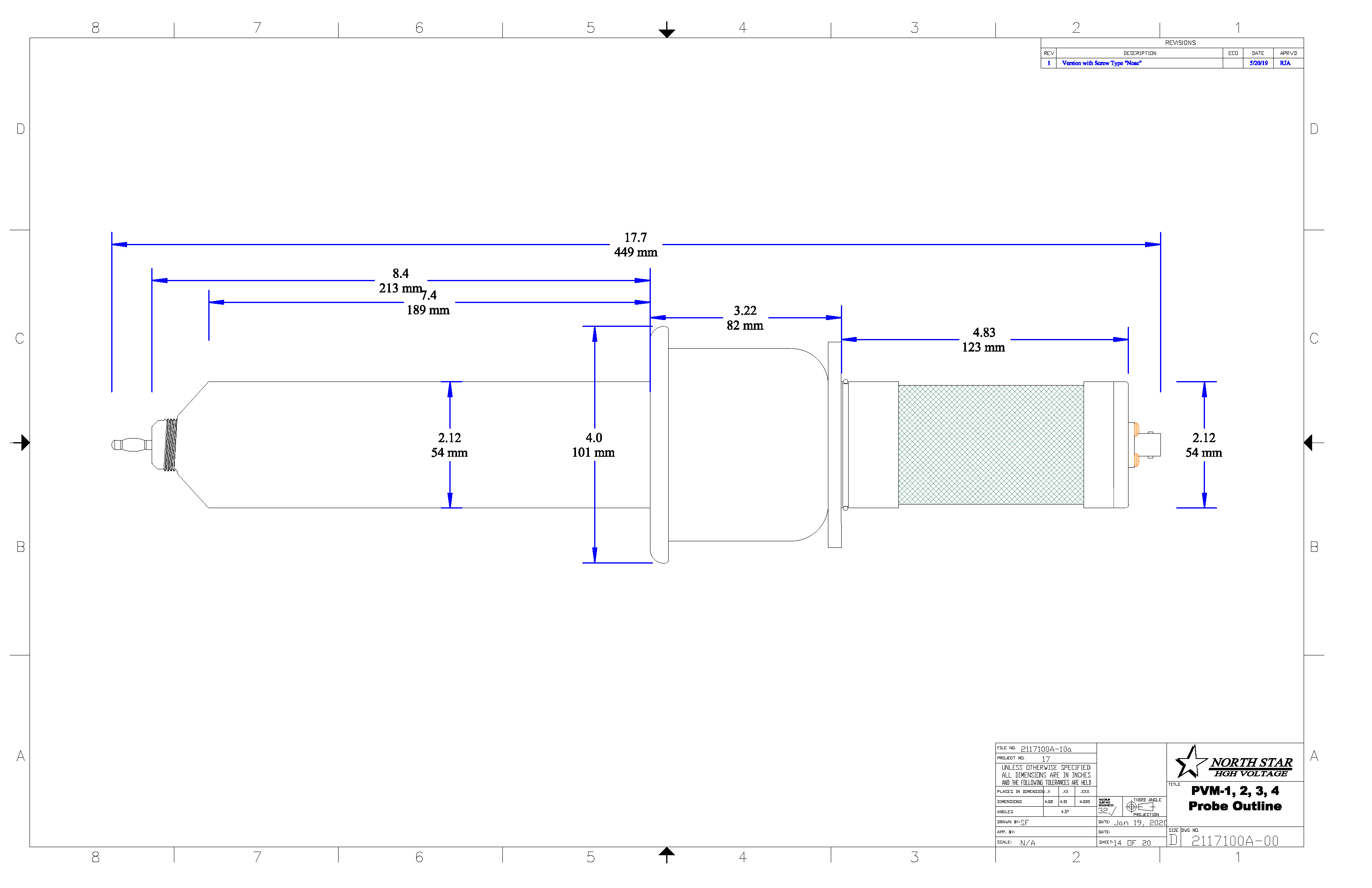This screenshot has height=888, width=1372.
Task: Select the 8.4 / 213 mm dimension label
Action: click(400, 280)
